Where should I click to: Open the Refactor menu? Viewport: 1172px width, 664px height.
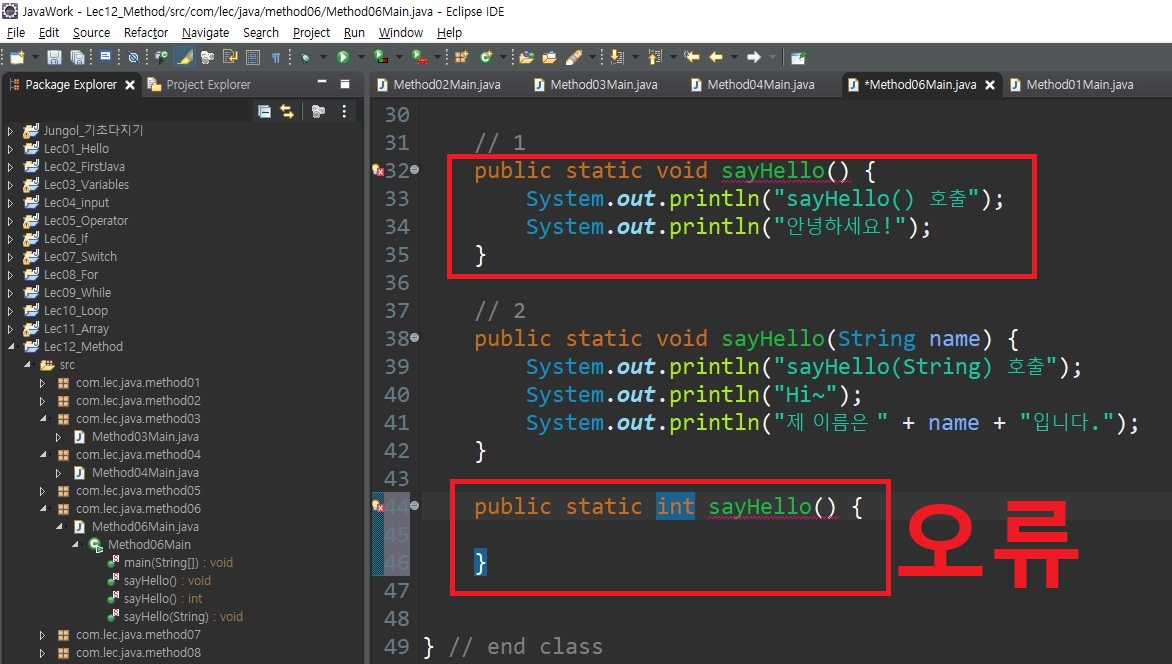[x=146, y=33]
